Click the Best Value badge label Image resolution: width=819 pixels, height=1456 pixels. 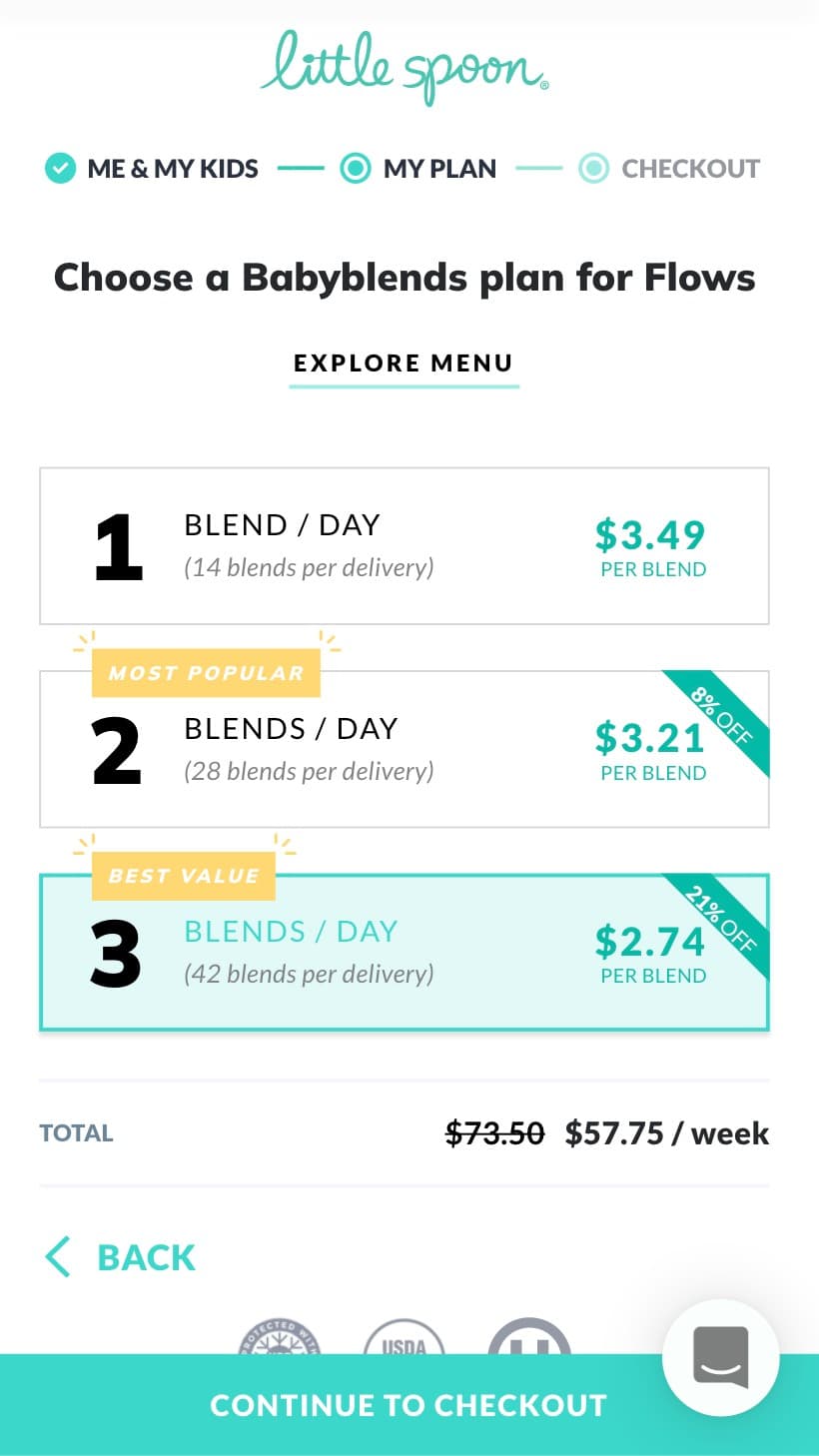click(184, 876)
